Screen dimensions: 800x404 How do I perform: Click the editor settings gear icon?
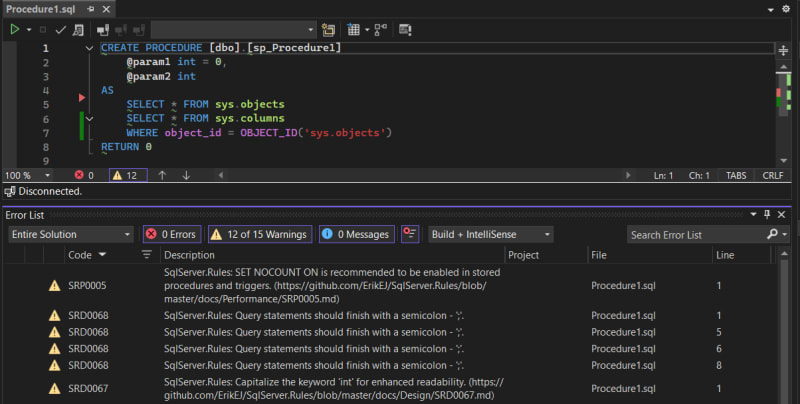coord(786,9)
